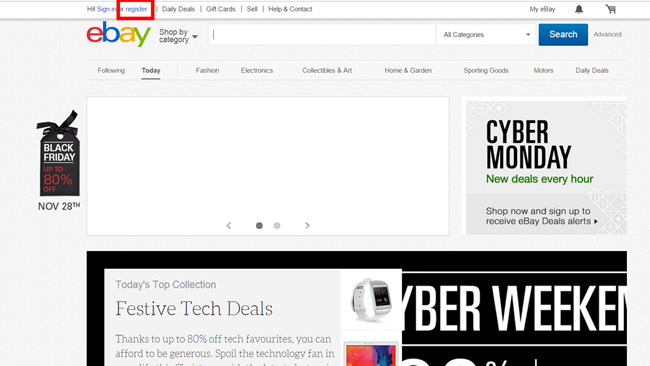650x366 pixels.
Task: Open My eBay menu
Action: [x=542, y=9]
